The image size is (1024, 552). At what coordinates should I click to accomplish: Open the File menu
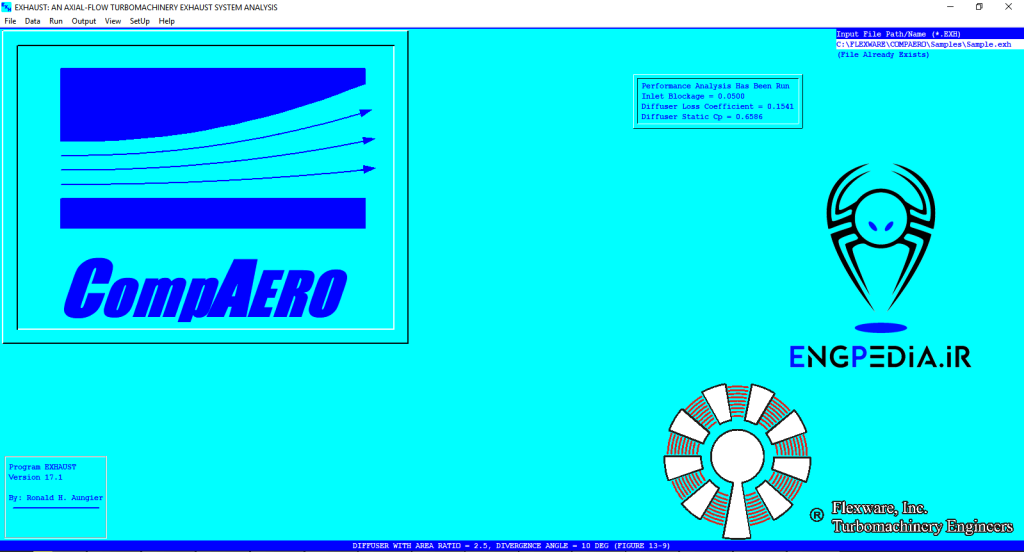[10, 21]
